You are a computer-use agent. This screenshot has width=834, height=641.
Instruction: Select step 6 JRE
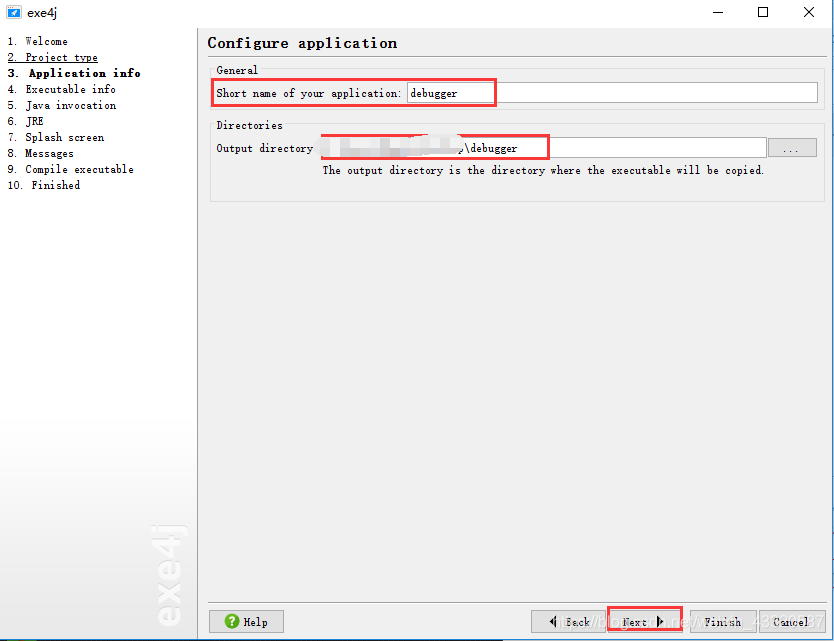click(26, 121)
